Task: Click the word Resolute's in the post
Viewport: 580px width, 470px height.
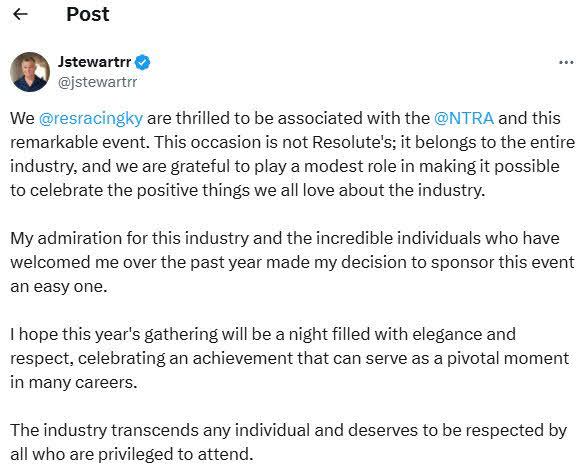Action: (351, 142)
